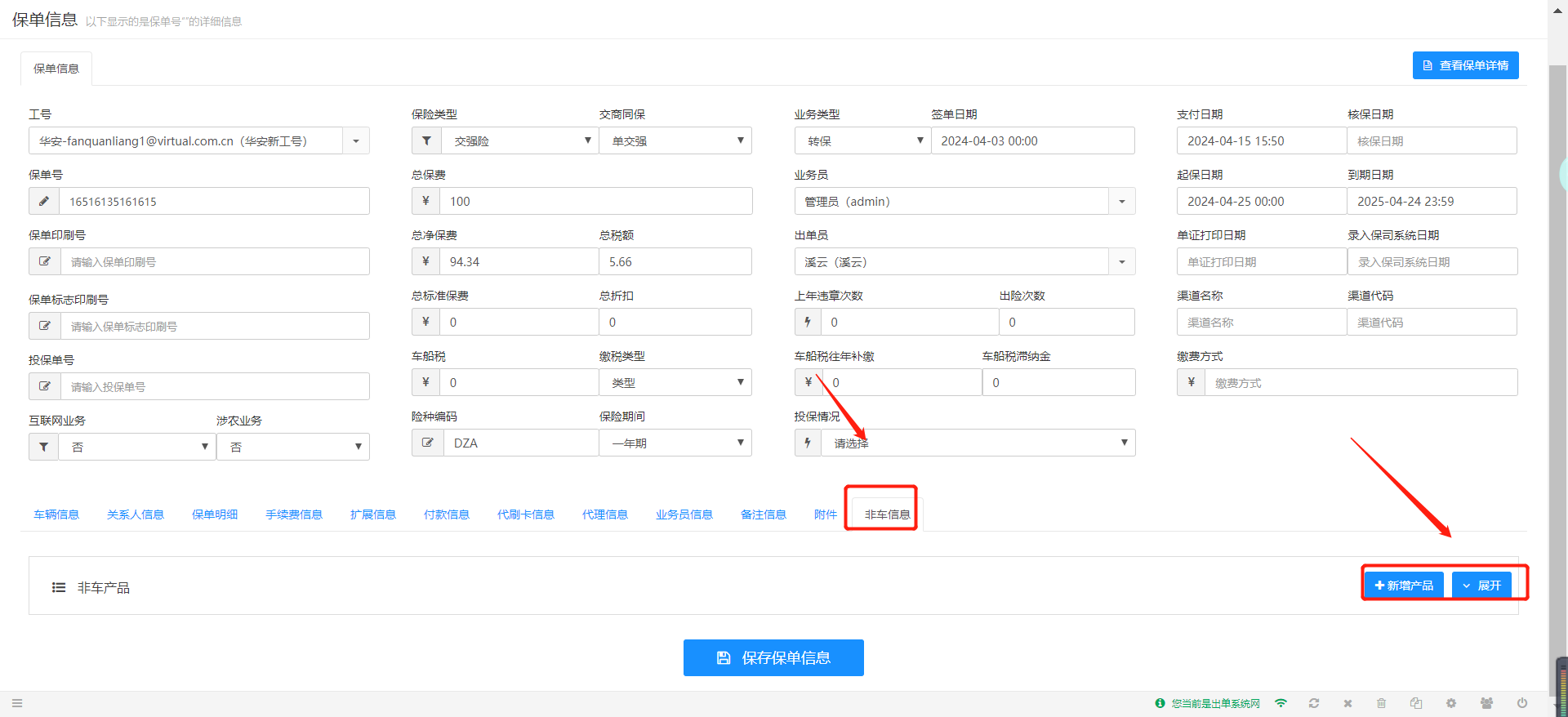Image resolution: width=1568 pixels, height=717 pixels.
Task: Click yen icon beside 总标准保费 field
Action: tap(425, 322)
